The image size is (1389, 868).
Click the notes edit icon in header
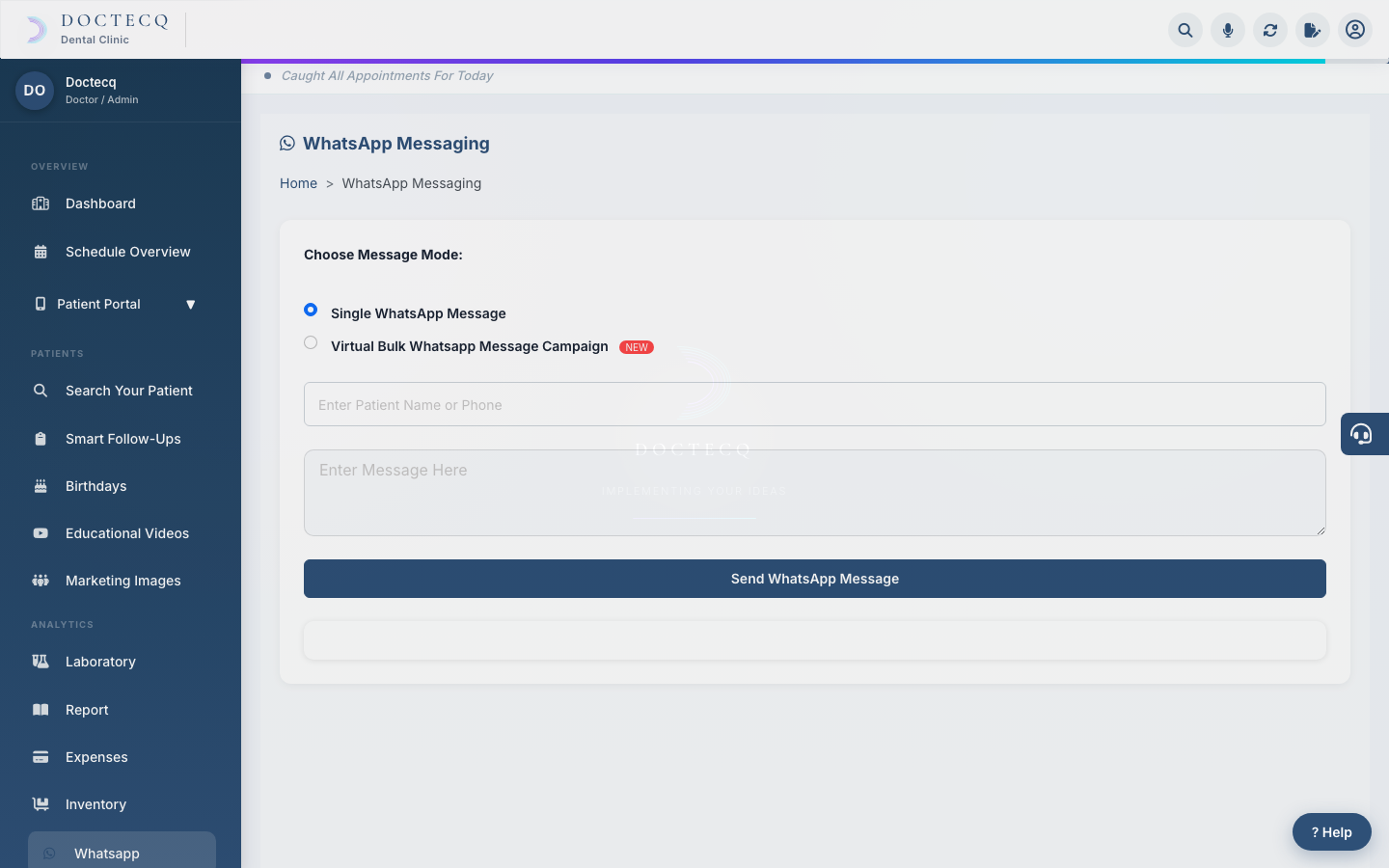click(1313, 30)
